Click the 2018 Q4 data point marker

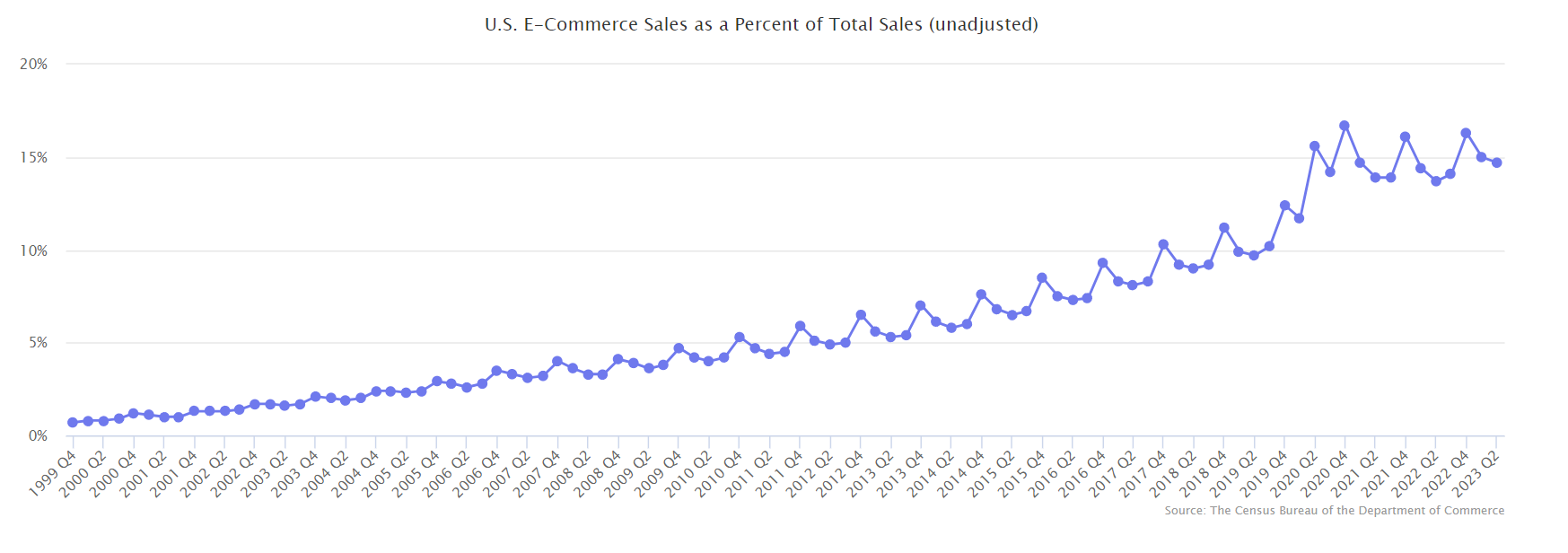tap(1223, 228)
